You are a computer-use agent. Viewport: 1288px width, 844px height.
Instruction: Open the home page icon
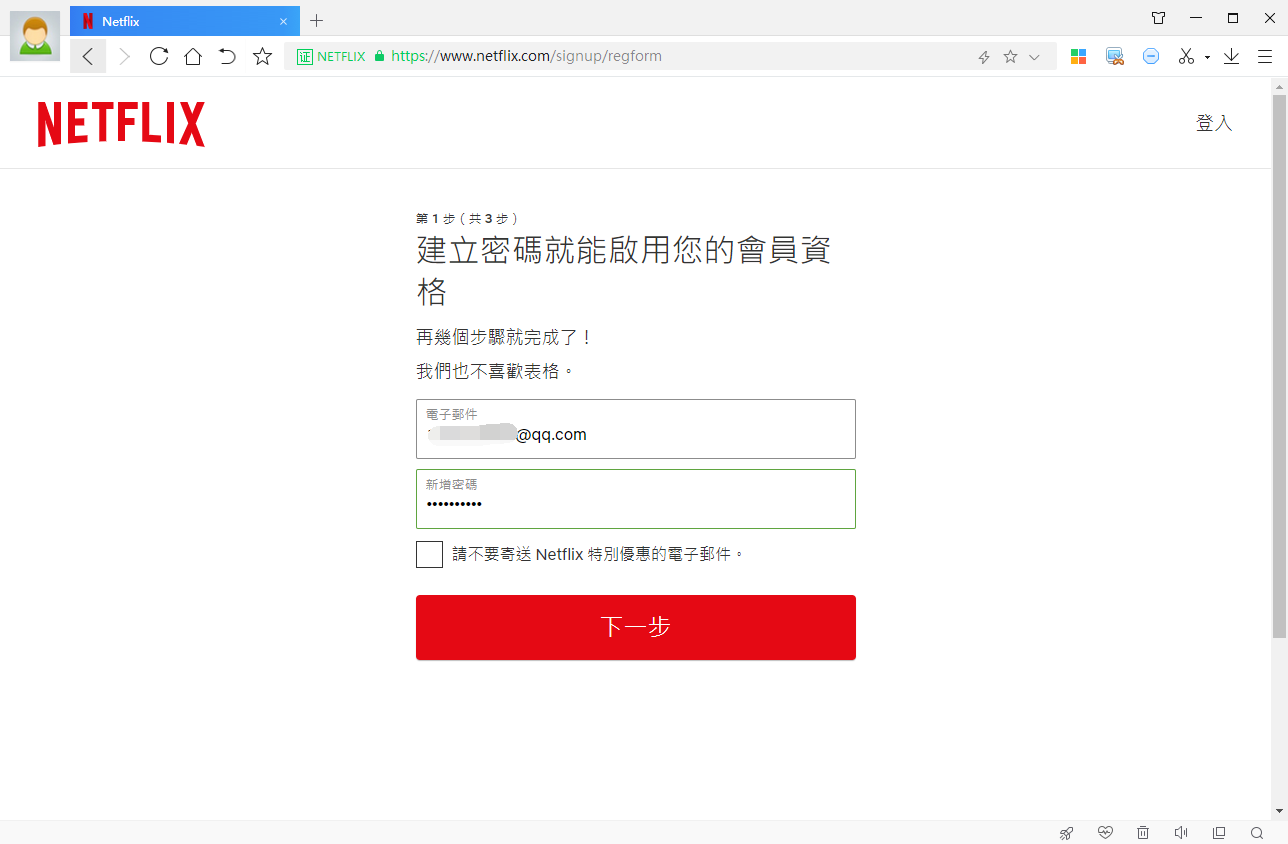click(x=193, y=56)
